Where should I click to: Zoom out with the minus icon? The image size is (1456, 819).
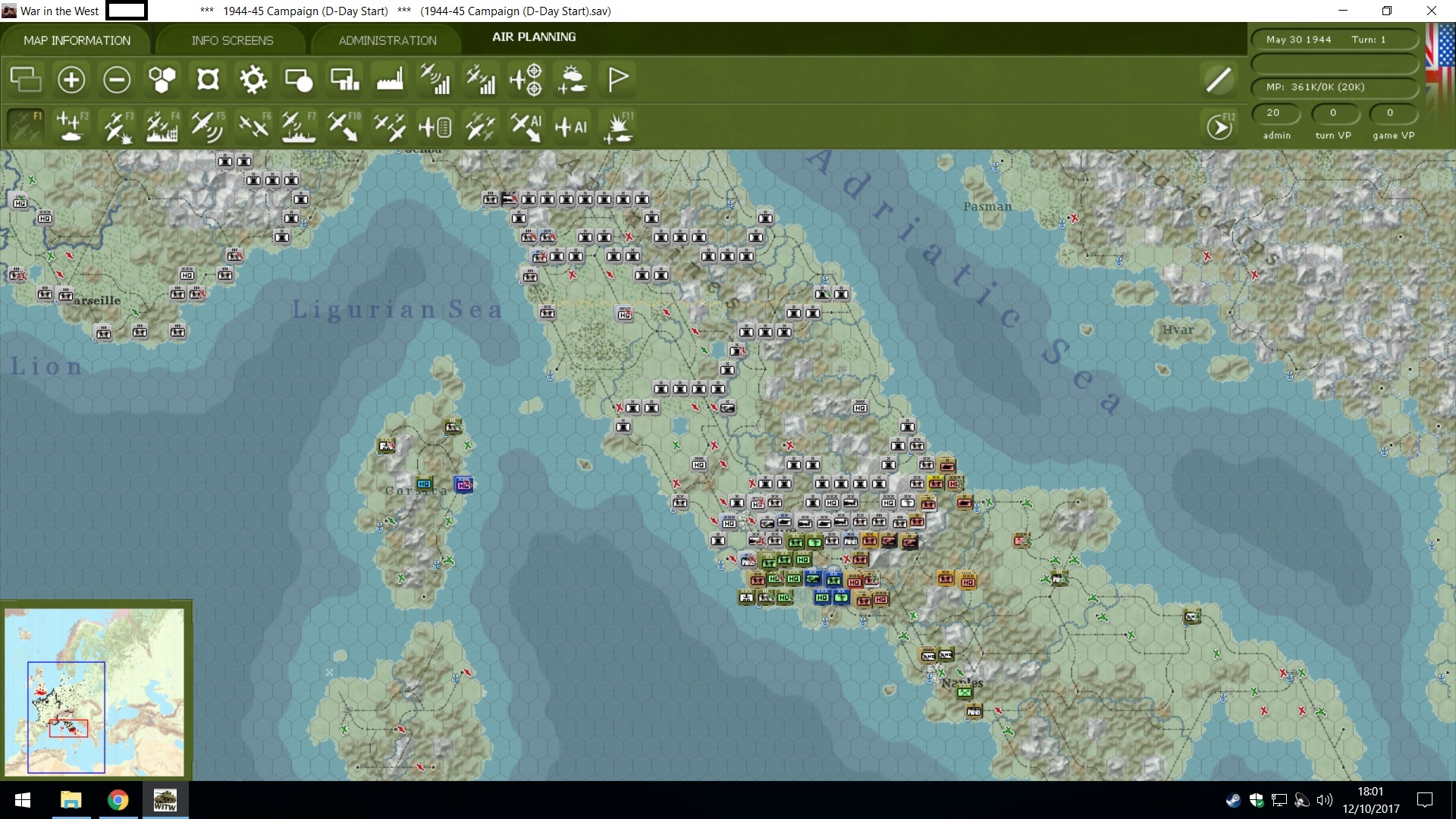[117, 79]
